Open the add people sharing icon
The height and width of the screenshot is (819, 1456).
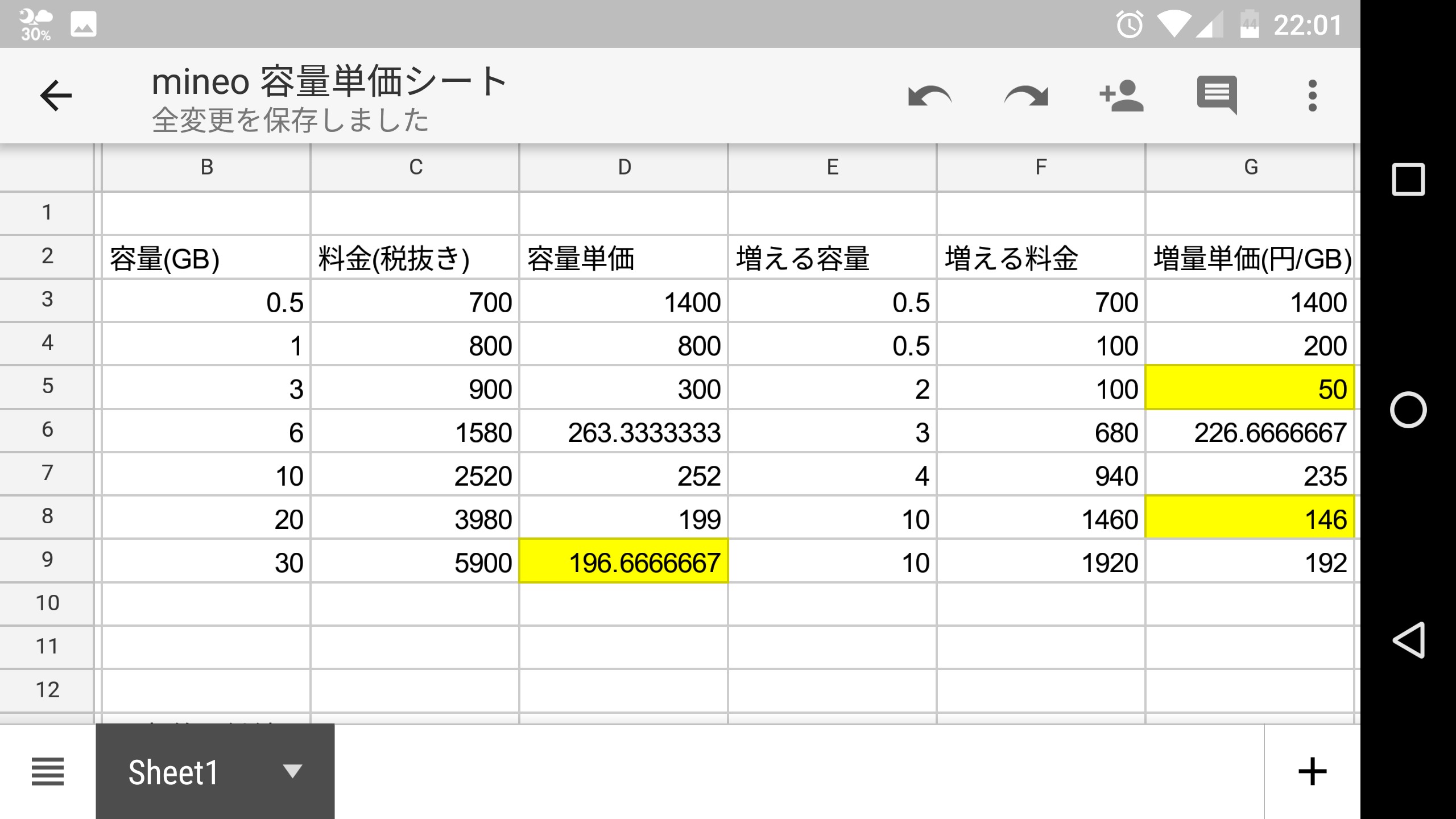1121,96
